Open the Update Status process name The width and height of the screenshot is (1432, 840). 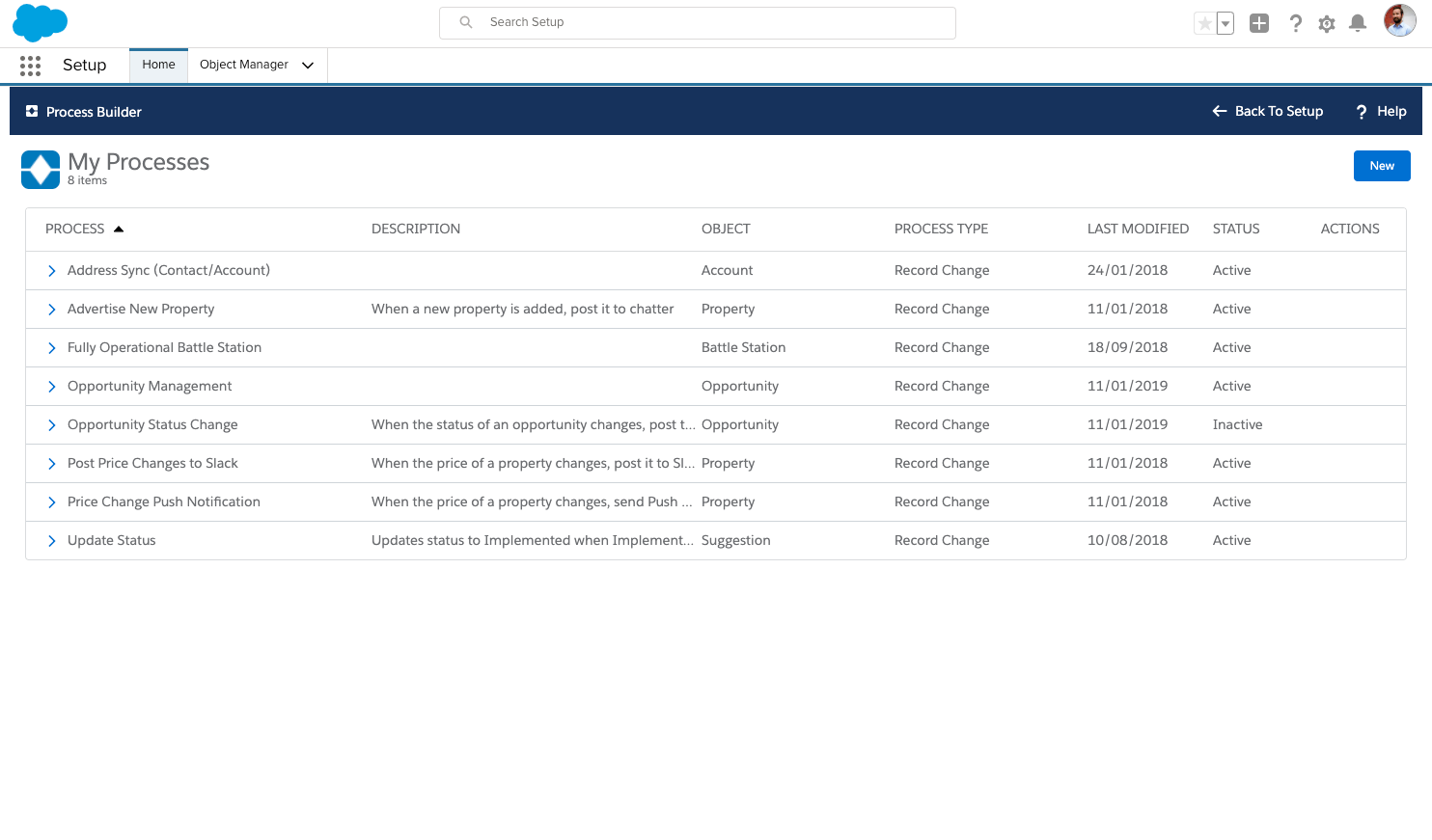pos(112,540)
